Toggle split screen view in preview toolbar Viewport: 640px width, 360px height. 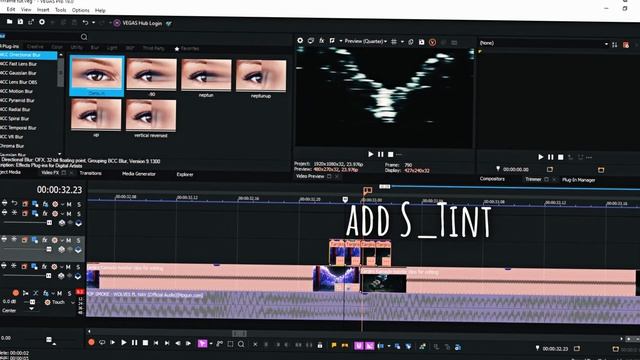332,40
